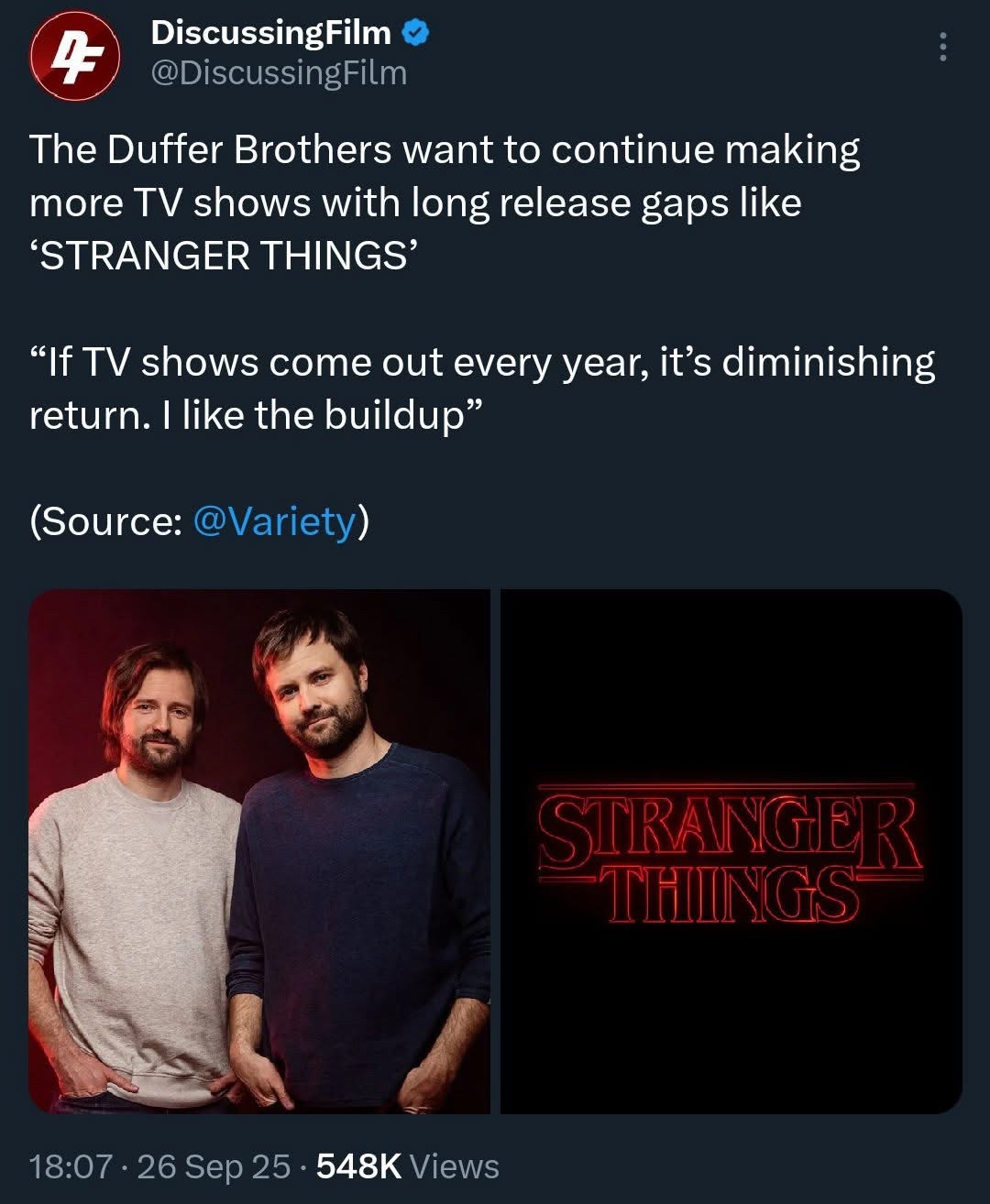Open the @Variety mention link
990x1204 pixels.
click(275, 521)
